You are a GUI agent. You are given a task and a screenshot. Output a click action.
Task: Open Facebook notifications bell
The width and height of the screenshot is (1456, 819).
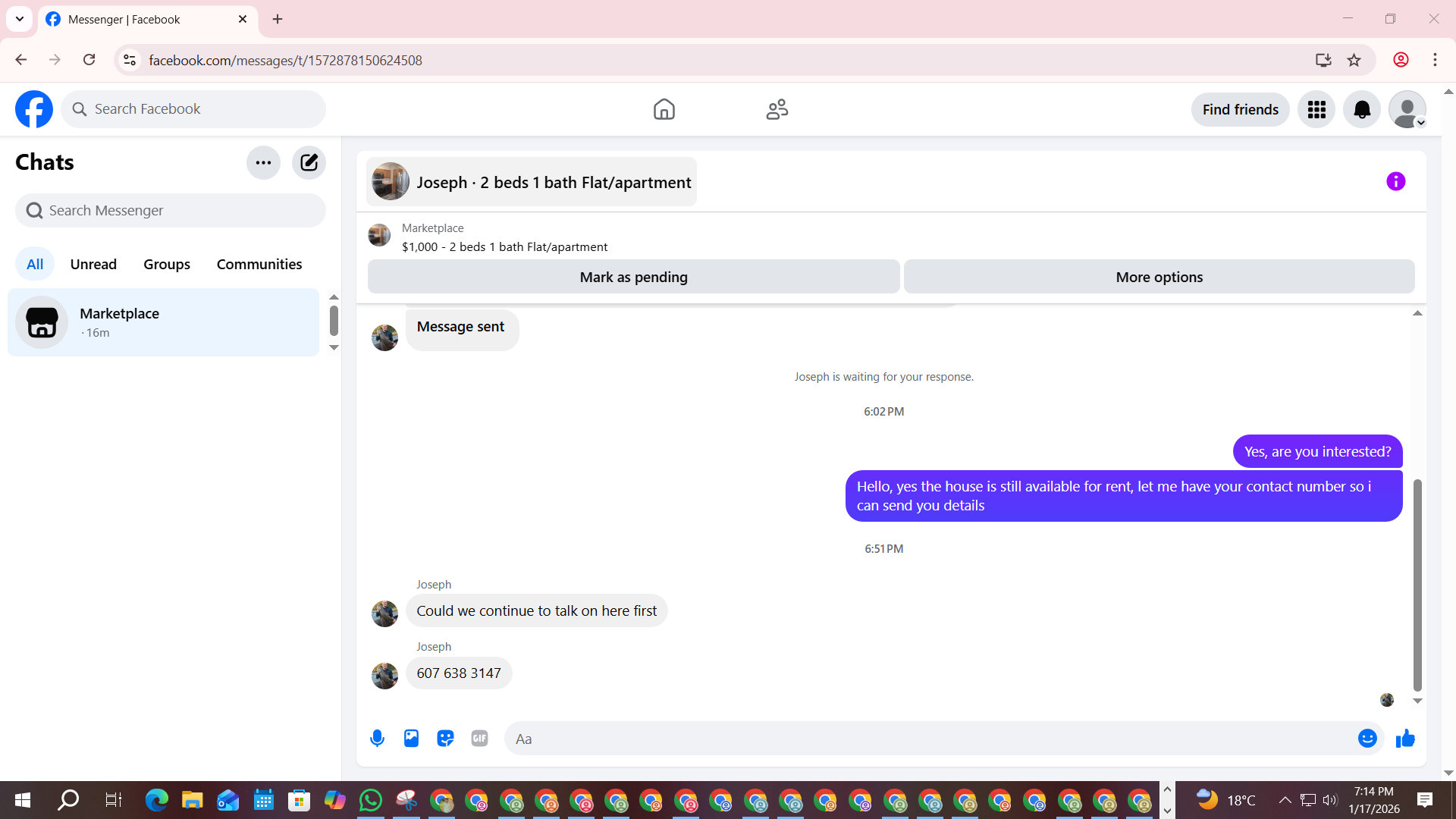coord(1362,109)
